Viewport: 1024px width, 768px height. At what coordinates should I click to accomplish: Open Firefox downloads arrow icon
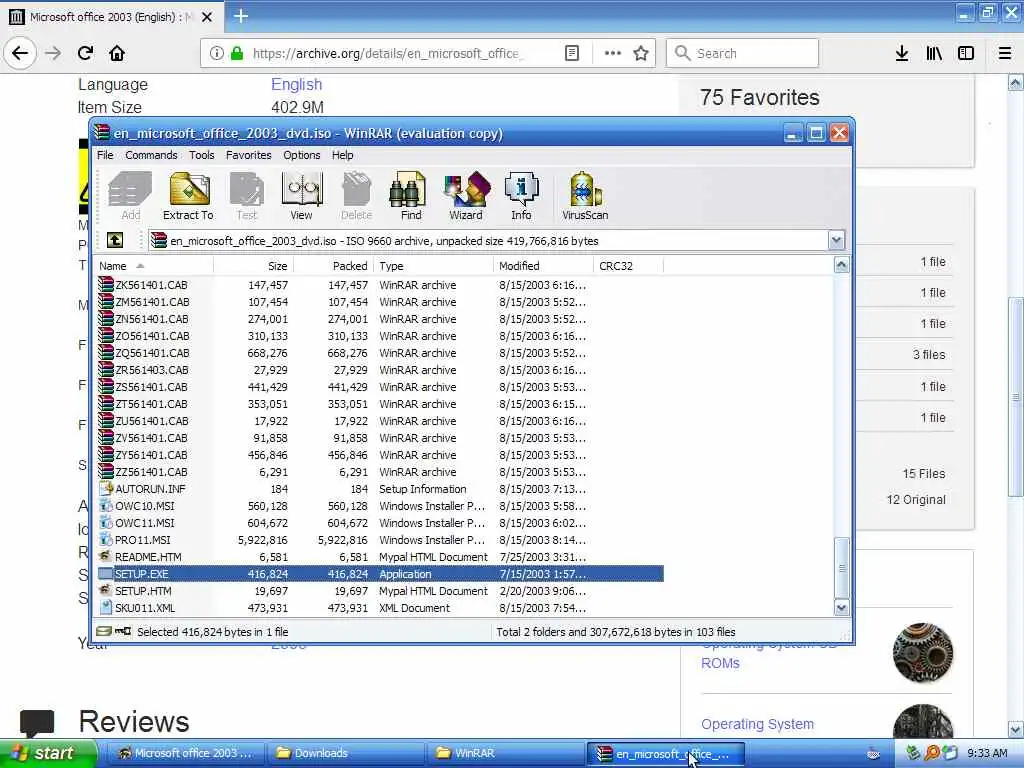(x=902, y=53)
